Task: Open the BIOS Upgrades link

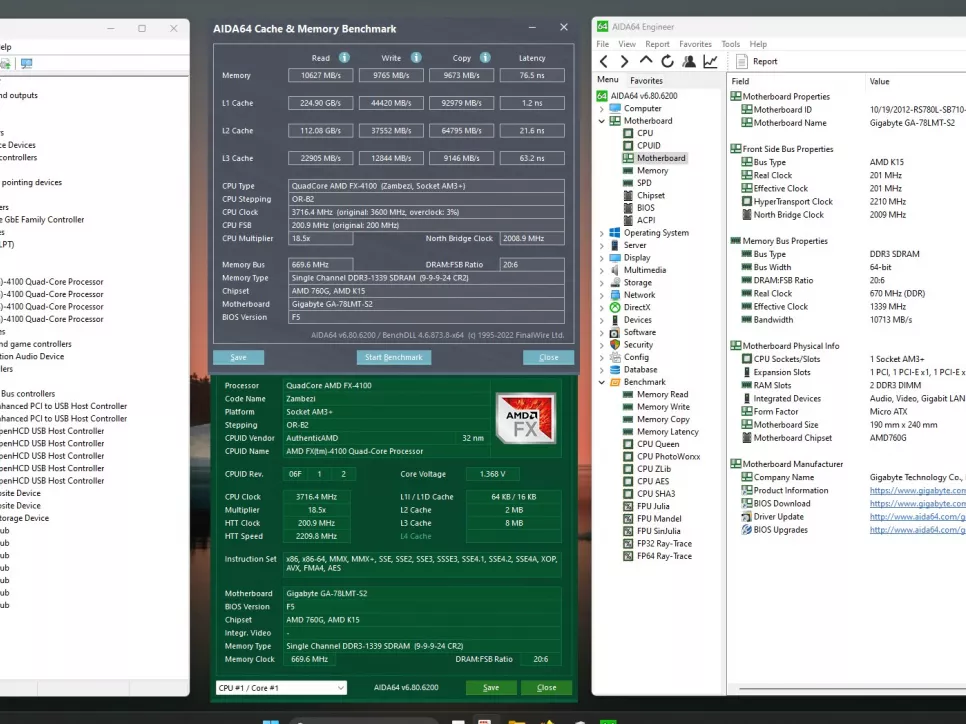Action: (x=917, y=530)
